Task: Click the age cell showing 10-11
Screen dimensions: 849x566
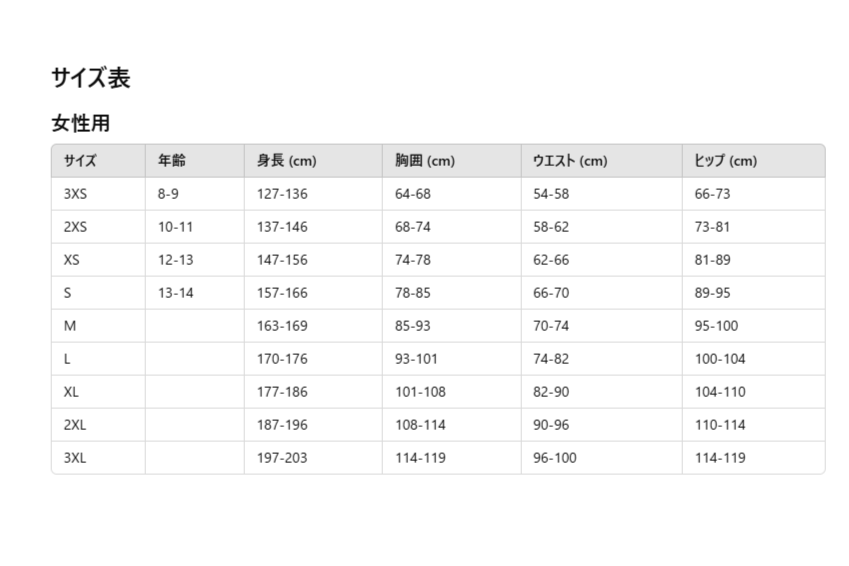Action: coord(175,227)
